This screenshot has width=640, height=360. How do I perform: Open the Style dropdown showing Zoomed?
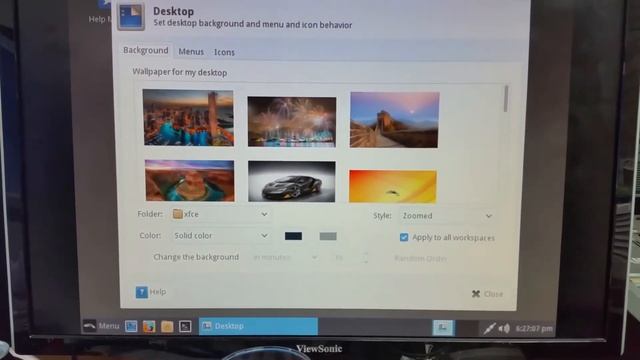(447, 216)
